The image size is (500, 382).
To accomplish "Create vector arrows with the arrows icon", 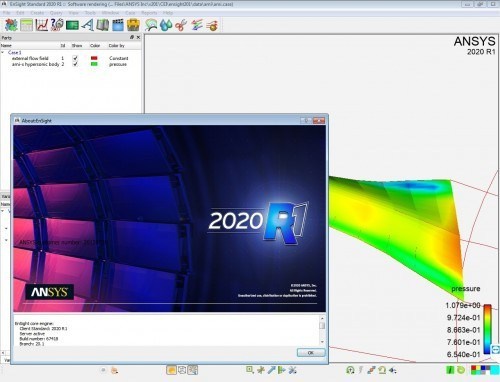I will coord(196,25).
